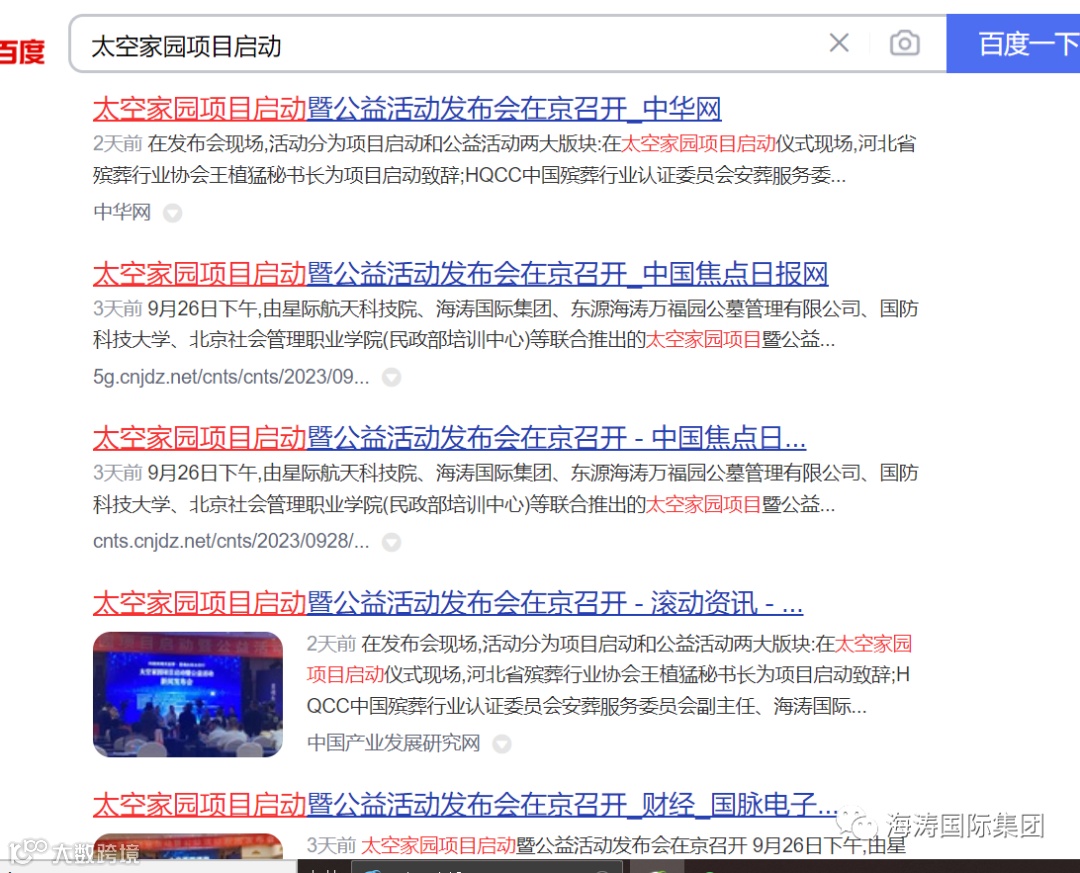
Task: Click the last result snippet 3天前 太空家园项目启动暨公益
Action: coord(606,845)
